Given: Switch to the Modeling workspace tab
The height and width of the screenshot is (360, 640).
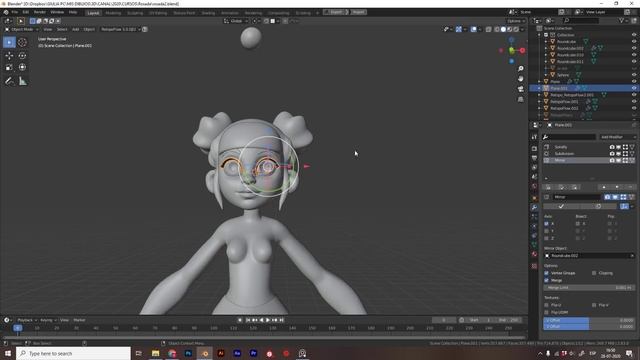Looking at the screenshot, I should click(113, 13).
